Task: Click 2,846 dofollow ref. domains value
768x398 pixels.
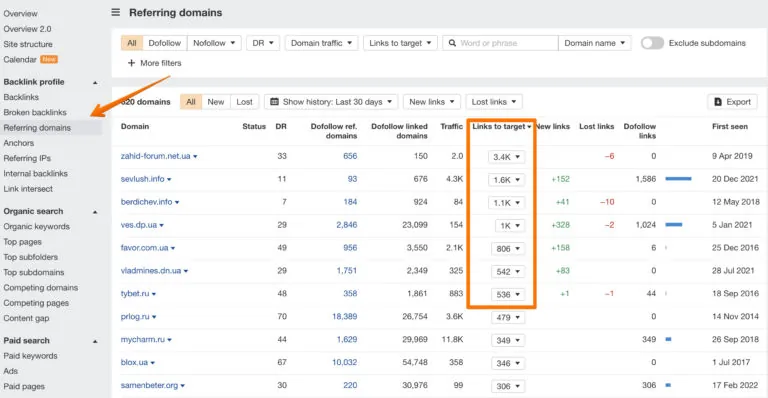Action: (346, 225)
